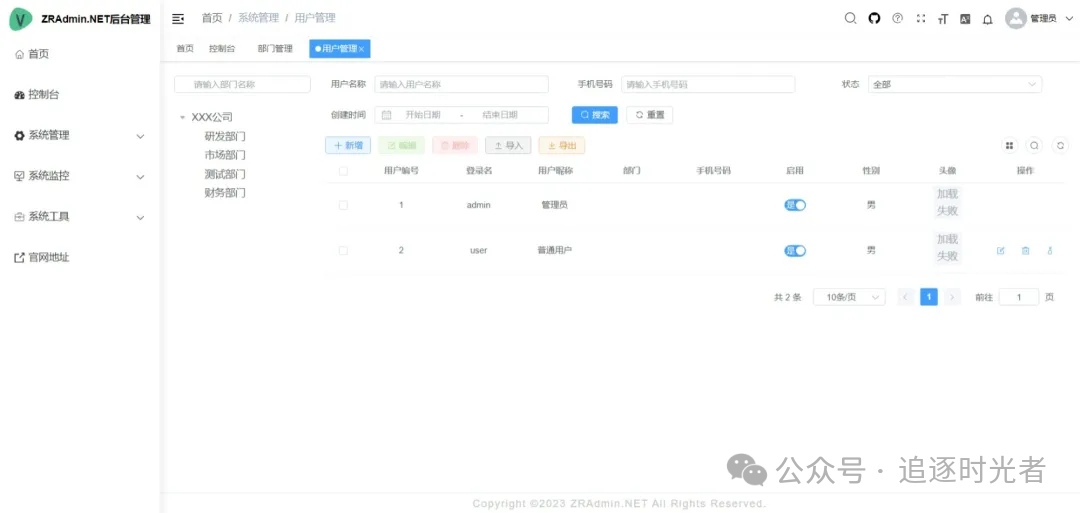Viewport: 1080px width, 513px height.
Task: Reset password with key icon in user row
Action: coord(1050,251)
